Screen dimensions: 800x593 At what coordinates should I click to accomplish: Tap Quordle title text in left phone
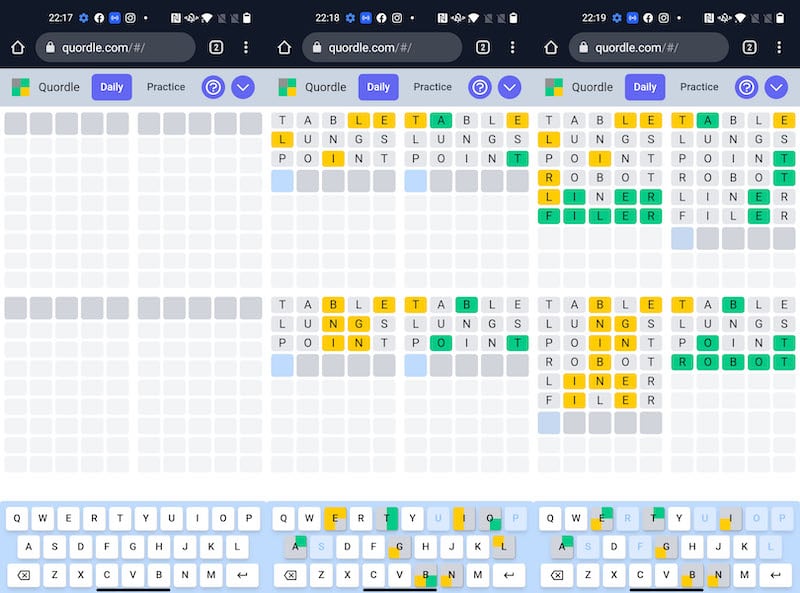pos(59,87)
